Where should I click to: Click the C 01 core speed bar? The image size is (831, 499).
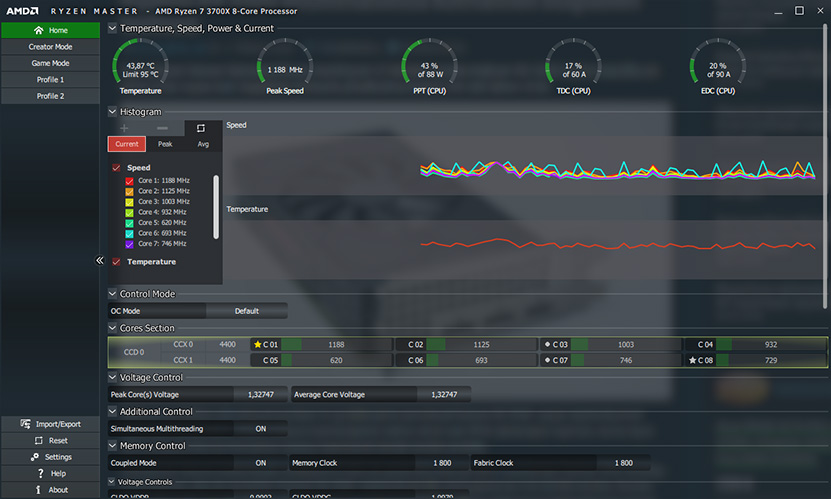[337, 344]
